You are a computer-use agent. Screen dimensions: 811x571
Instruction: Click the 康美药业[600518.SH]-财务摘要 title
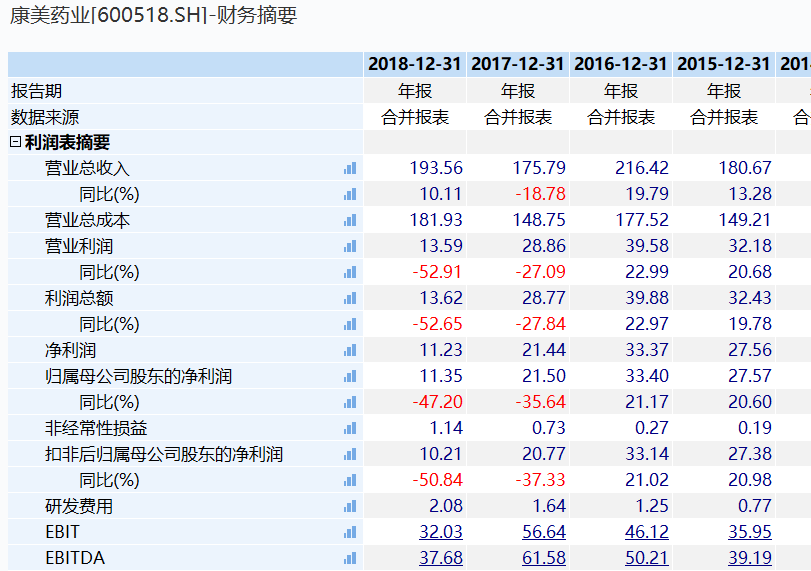click(x=153, y=15)
